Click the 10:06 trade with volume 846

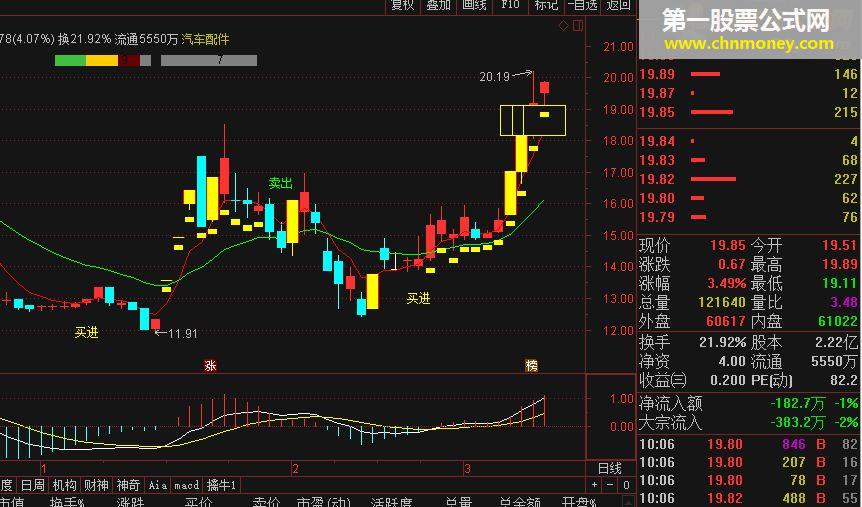(x=749, y=444)
